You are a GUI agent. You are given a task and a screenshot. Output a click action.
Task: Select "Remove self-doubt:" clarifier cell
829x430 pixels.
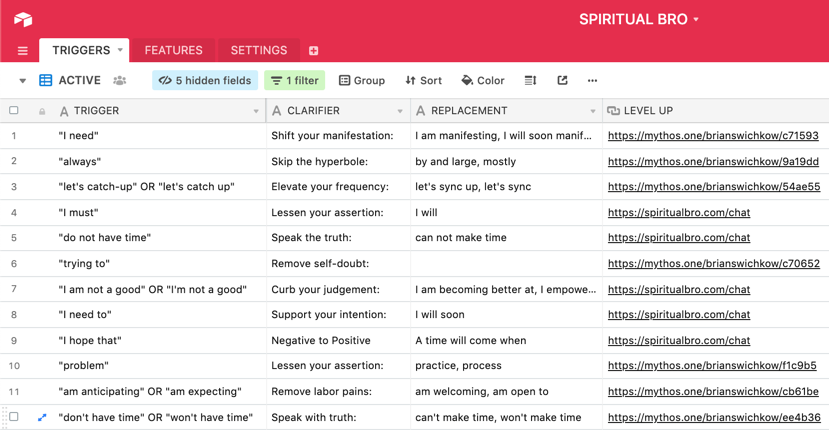338,263
